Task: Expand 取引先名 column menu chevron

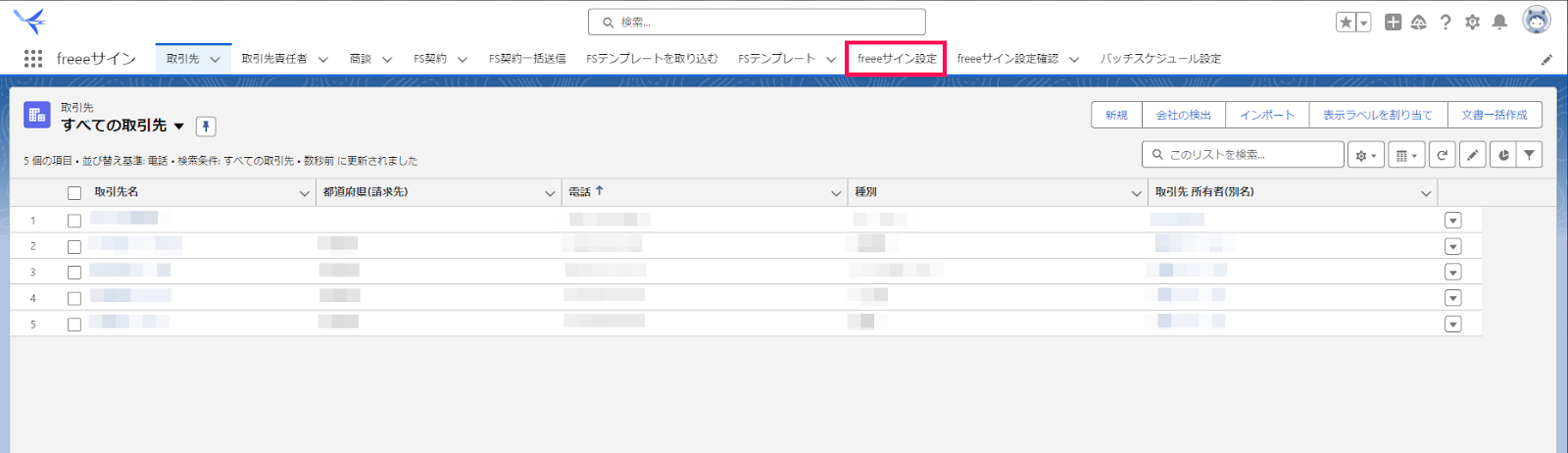Action: (x=304, y=193)
